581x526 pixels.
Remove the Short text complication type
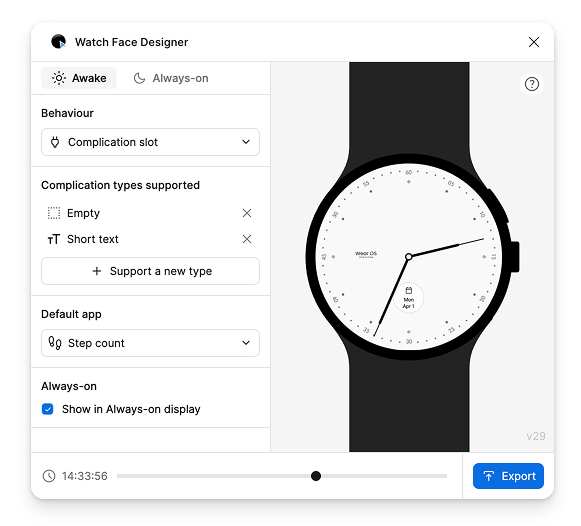[247, 239]
